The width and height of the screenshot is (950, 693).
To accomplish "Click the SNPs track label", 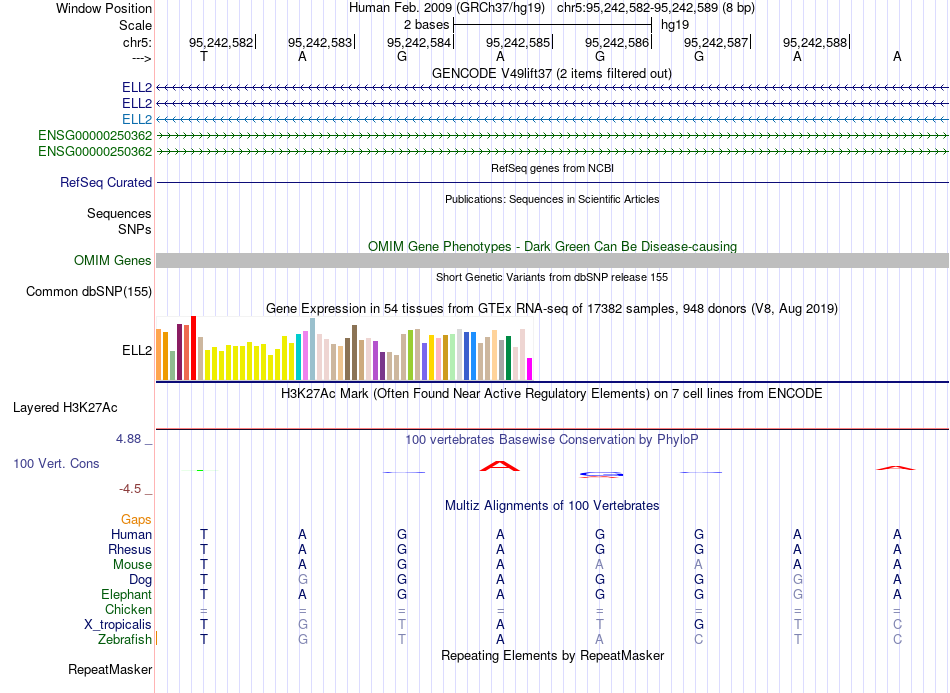I will click(x=135, y=229).
